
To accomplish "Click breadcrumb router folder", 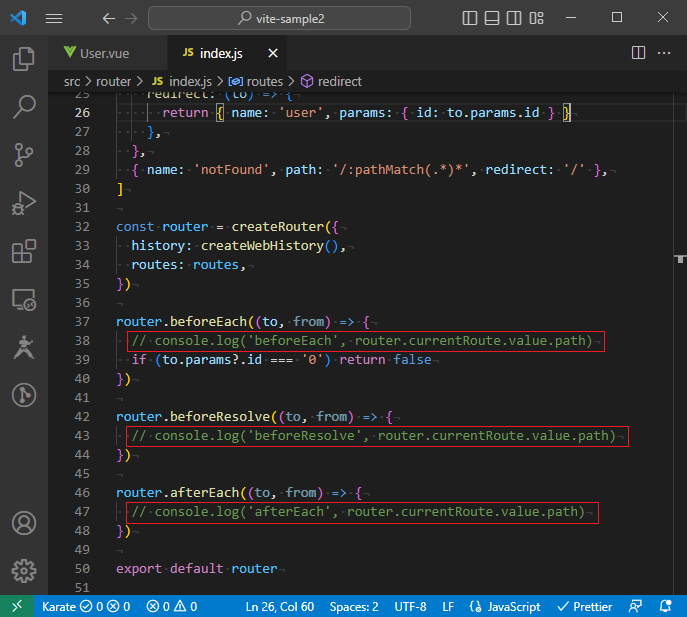I will coord(113,82).
